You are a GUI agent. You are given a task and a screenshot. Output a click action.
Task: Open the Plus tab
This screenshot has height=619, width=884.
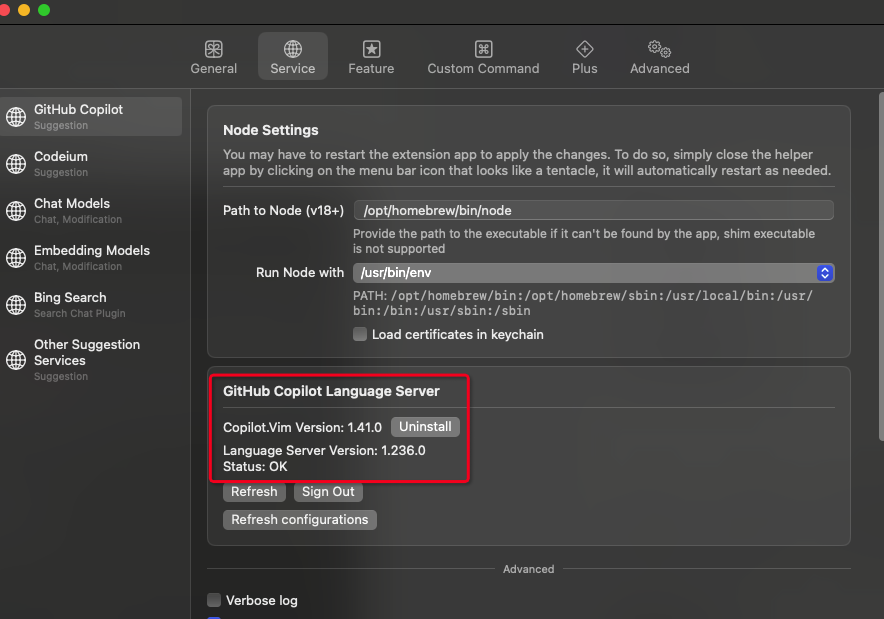point(585,56)
